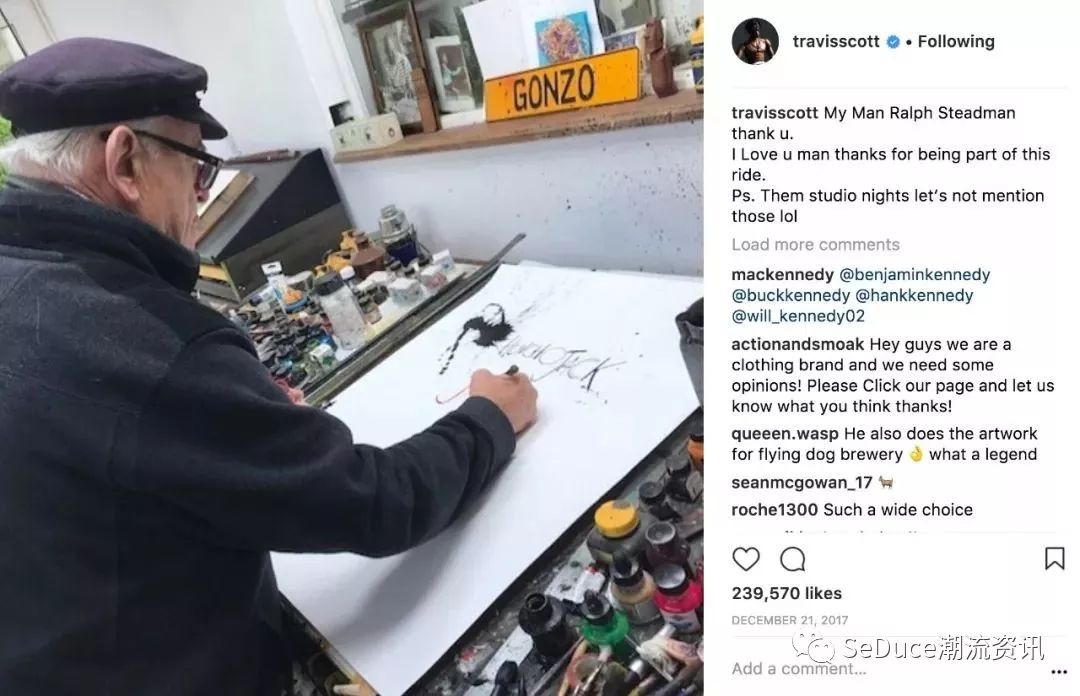Toggle the Following status button
Image resolution: width=1080 pixels, height=696 pixels.
[956, 41]
